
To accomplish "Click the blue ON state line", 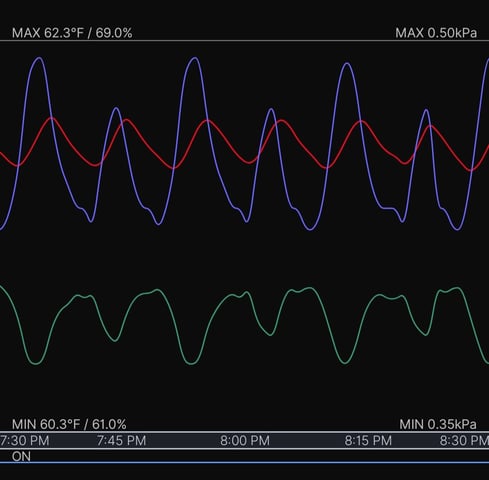I will pyautogui.click(x=244, y=462).
